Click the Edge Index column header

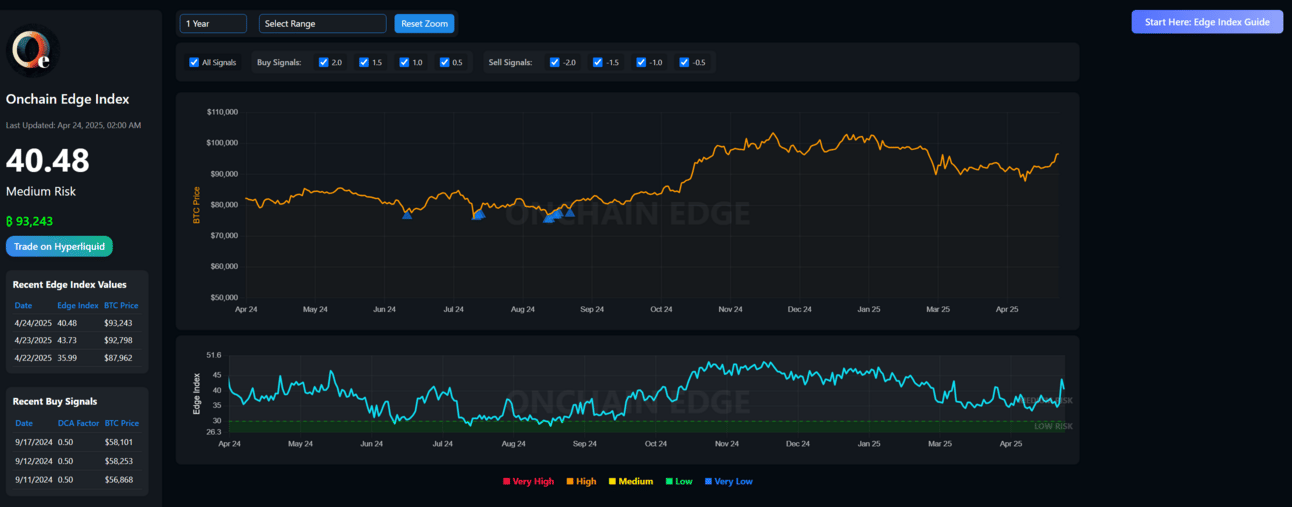pos(78,306)
